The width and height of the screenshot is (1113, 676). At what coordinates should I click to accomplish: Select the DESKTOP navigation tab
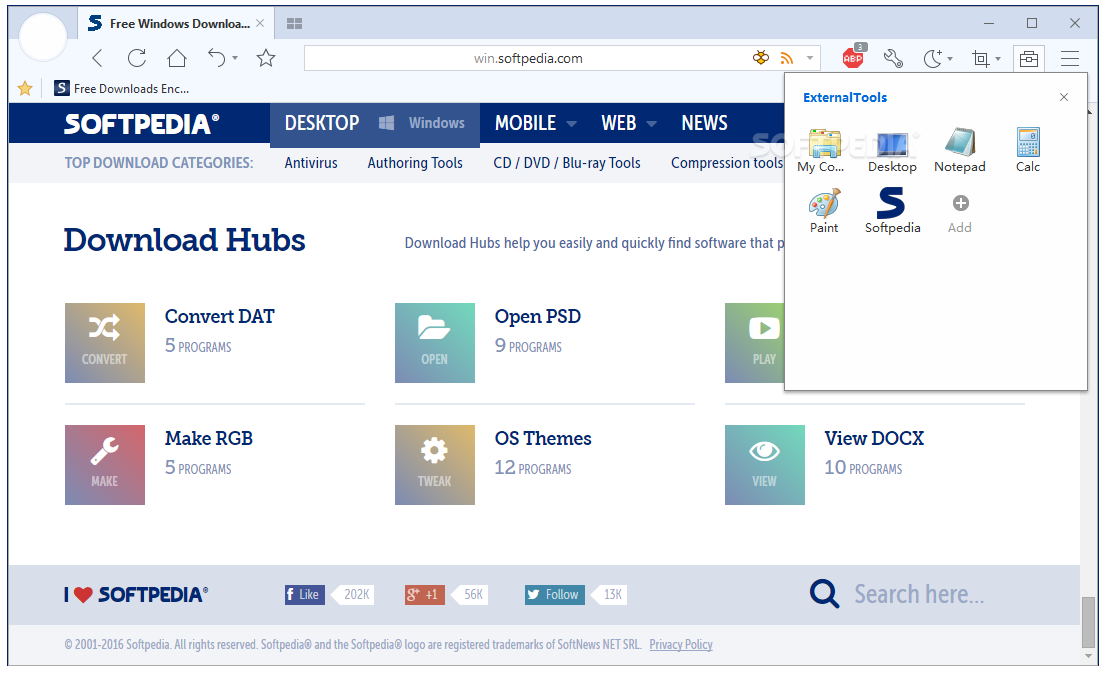[322, 124]
